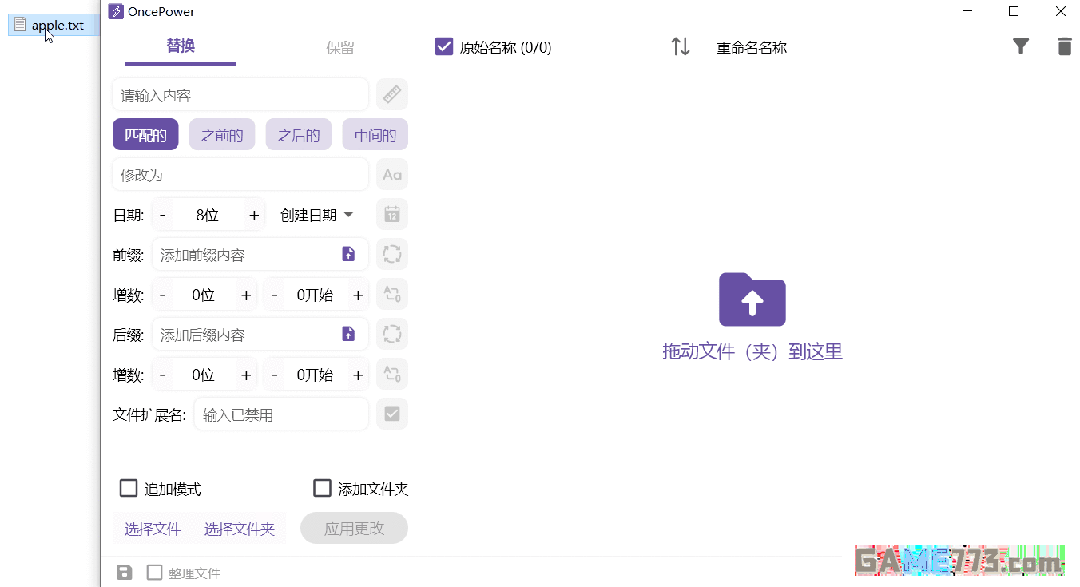Click the trash icon to clear the file list
Image resolution: width=1080 pixels, height=587 pixels.
(x=1064, y=46)
